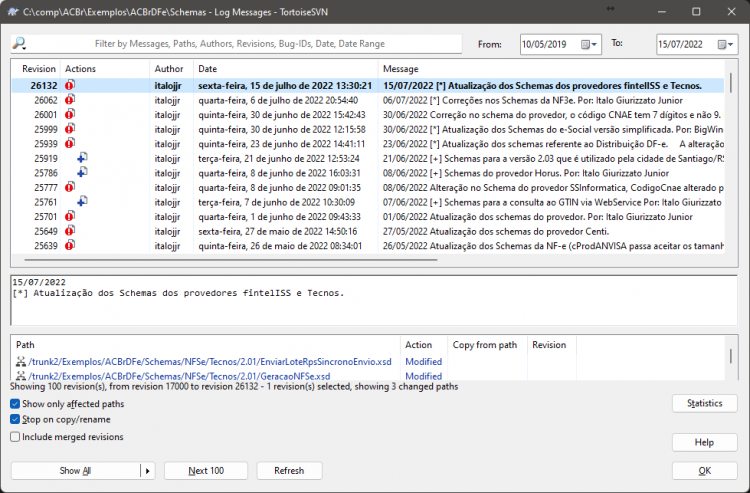Click vertical scrollbar of changed paths list
Viewport: 750px width, 493px height.
click(x=730, y=356)
